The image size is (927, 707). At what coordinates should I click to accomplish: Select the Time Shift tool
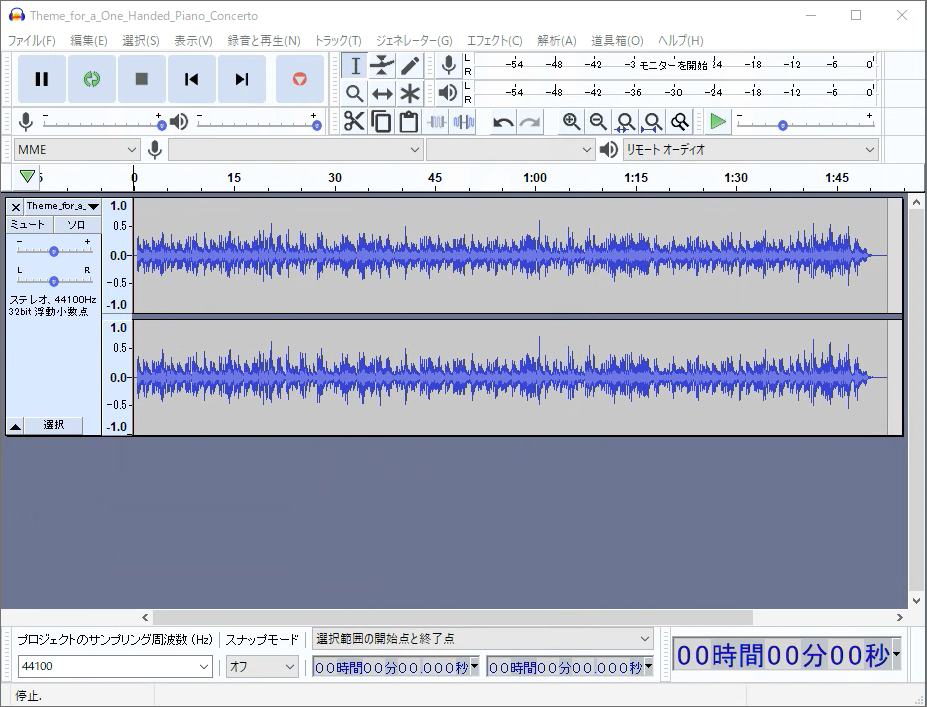[382, 93]
